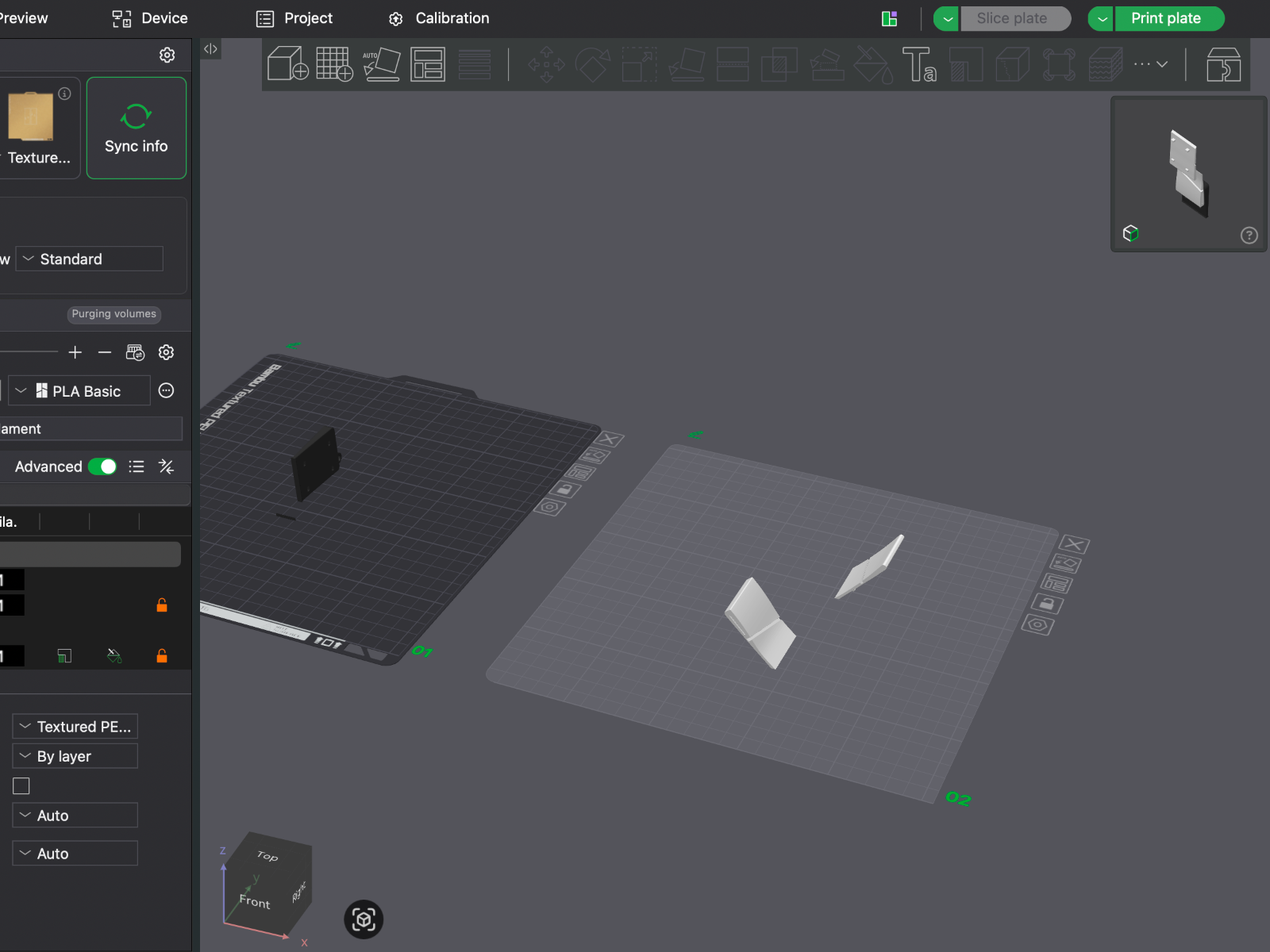Click the layout switch icon near Slice plate

click(x=889, y=18)
